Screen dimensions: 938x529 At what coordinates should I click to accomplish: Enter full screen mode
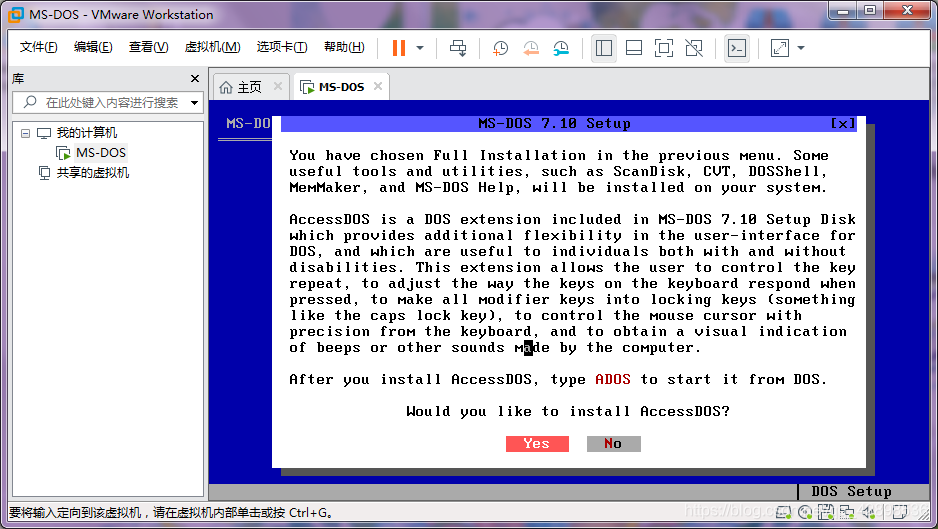[x=663, y=48]
